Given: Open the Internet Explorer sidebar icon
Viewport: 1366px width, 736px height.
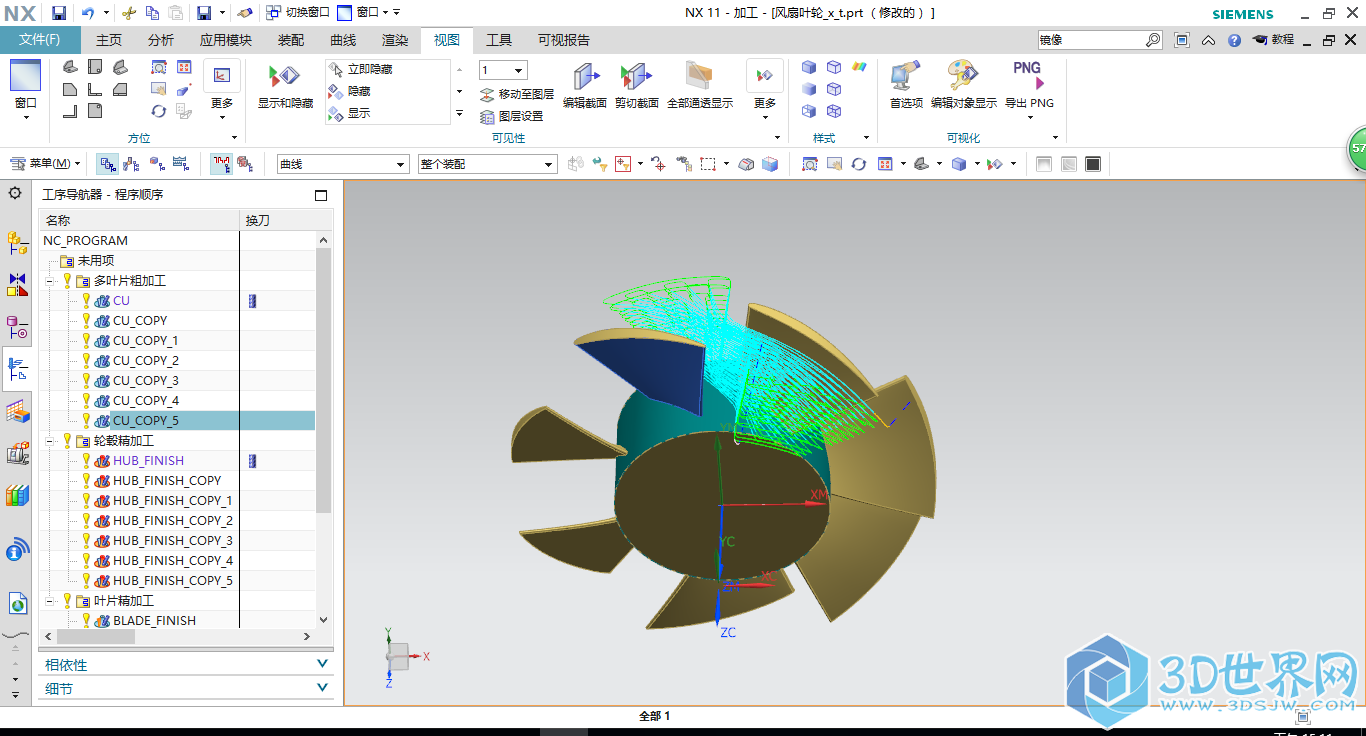Looking at the screenshot, I should click(x=17, y=602).
